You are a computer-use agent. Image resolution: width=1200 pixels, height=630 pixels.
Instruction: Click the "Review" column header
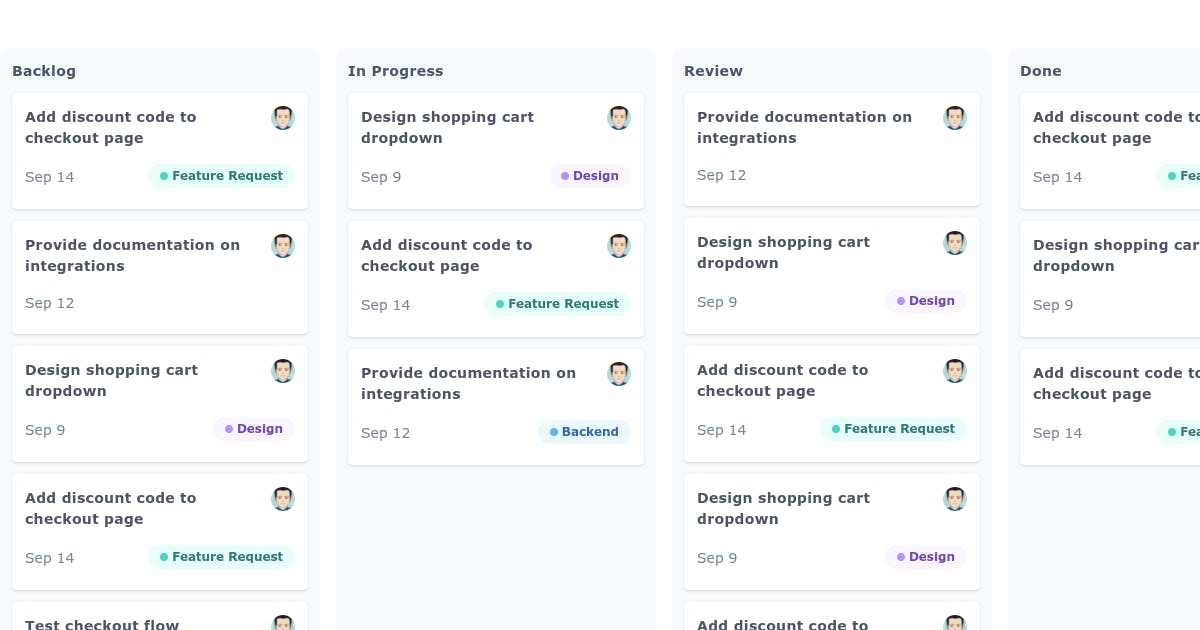(x=713, y=71)
